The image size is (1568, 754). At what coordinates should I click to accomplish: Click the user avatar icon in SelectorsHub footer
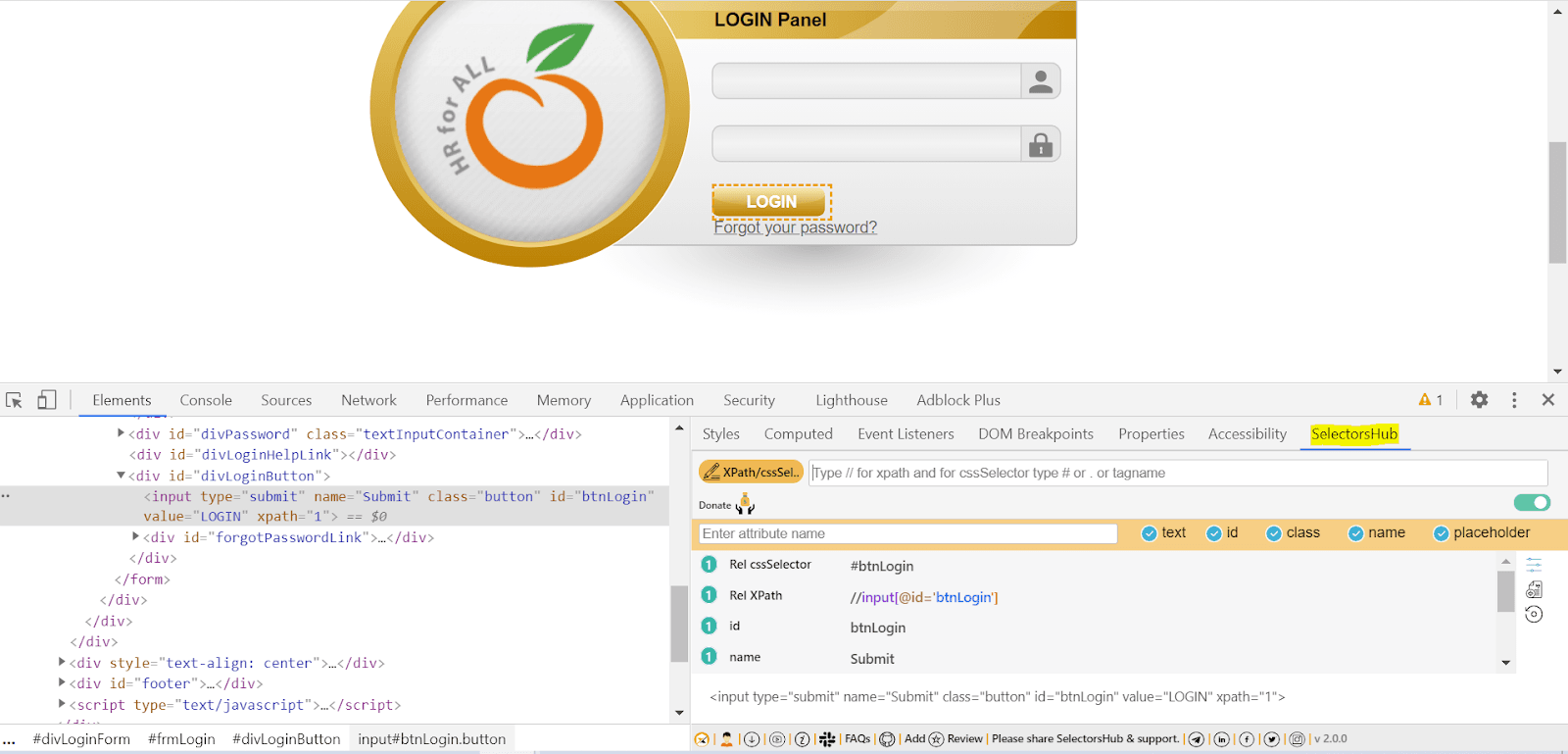[726, 739]
